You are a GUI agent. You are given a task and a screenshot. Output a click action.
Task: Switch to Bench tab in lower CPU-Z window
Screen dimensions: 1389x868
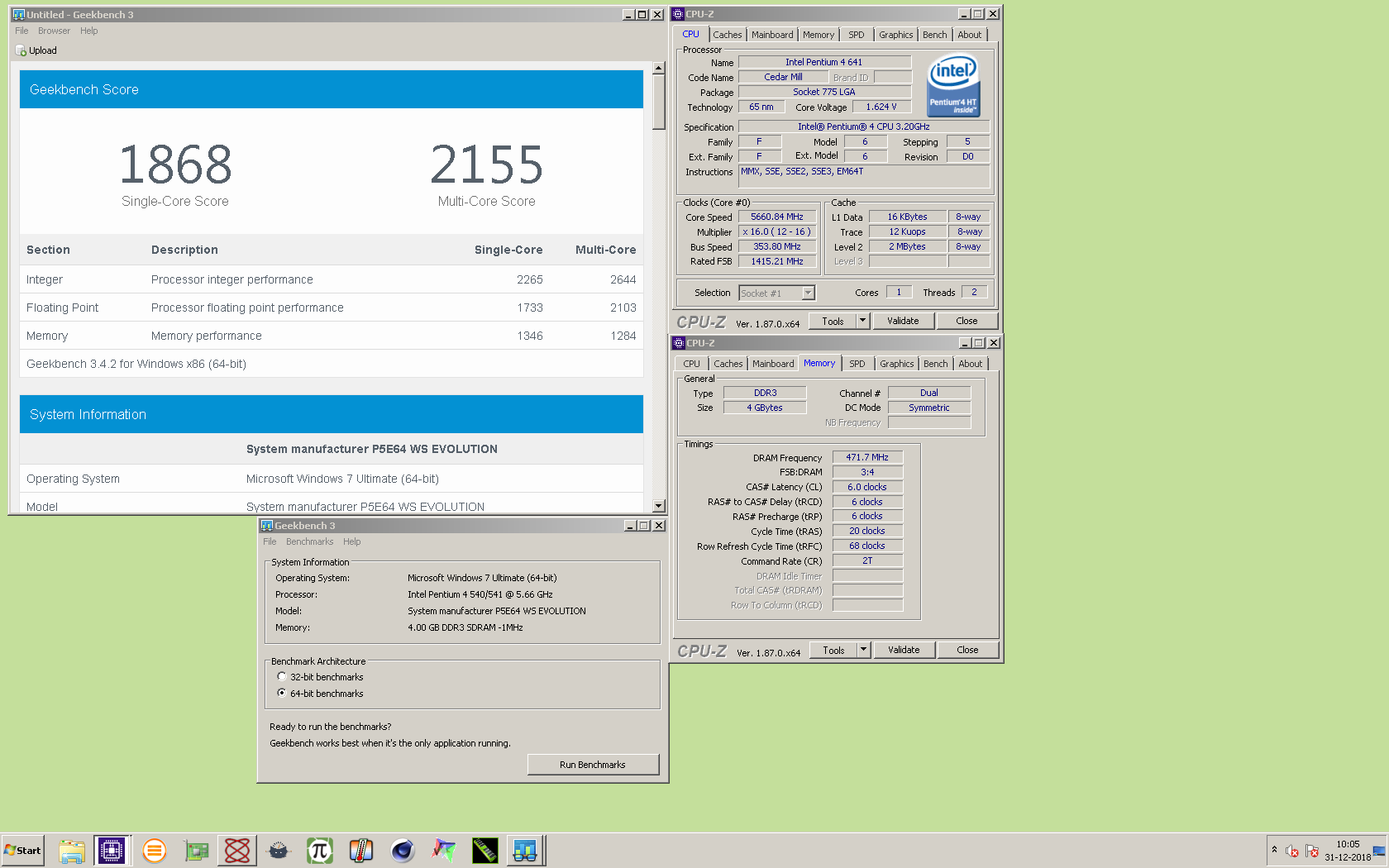tap(936, 364)
